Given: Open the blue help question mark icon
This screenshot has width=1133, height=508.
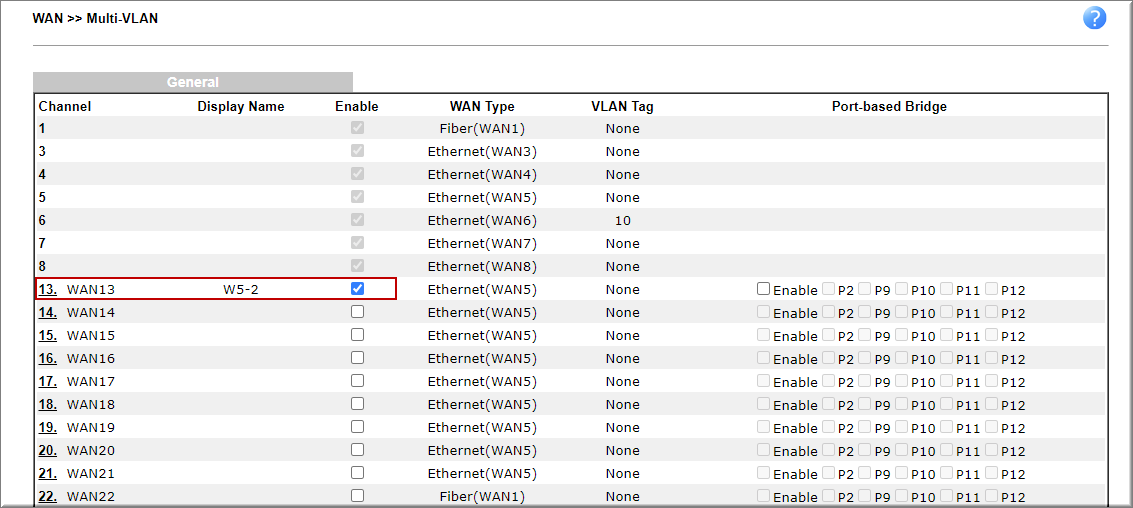Looking at the screenshot, I should point(1095,18).
